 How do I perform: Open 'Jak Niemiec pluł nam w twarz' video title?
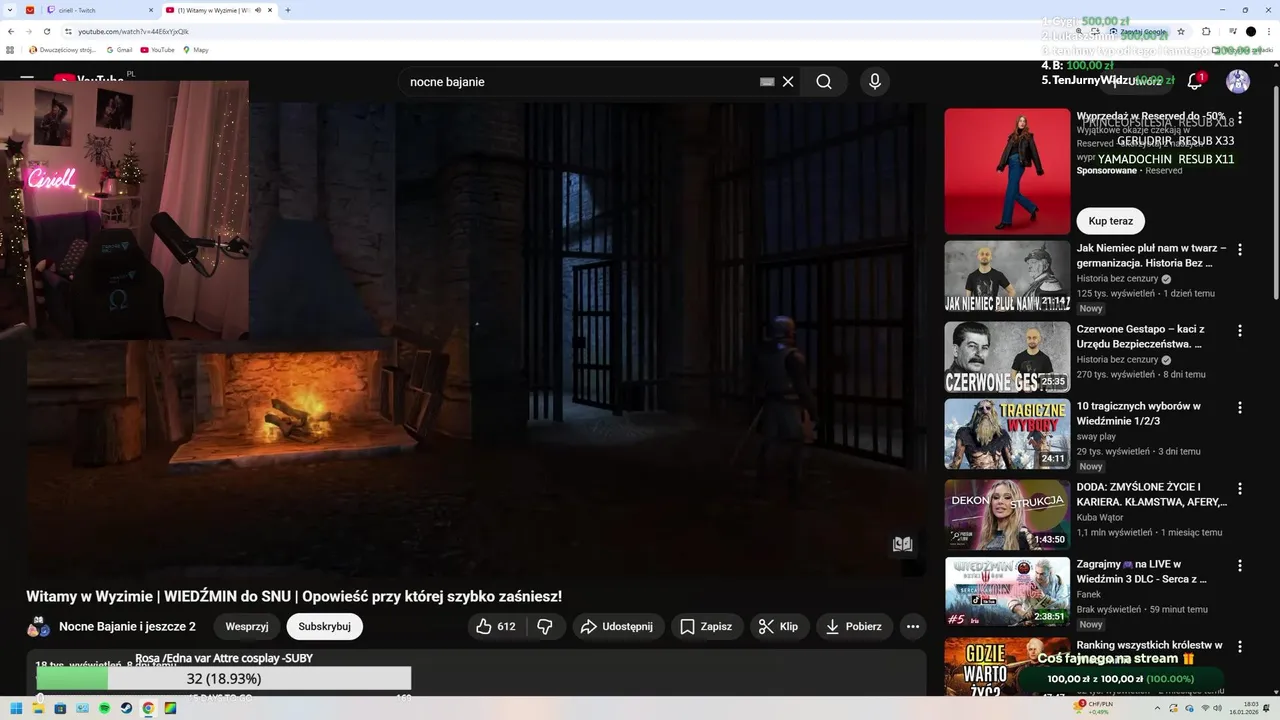point(1151,255)
